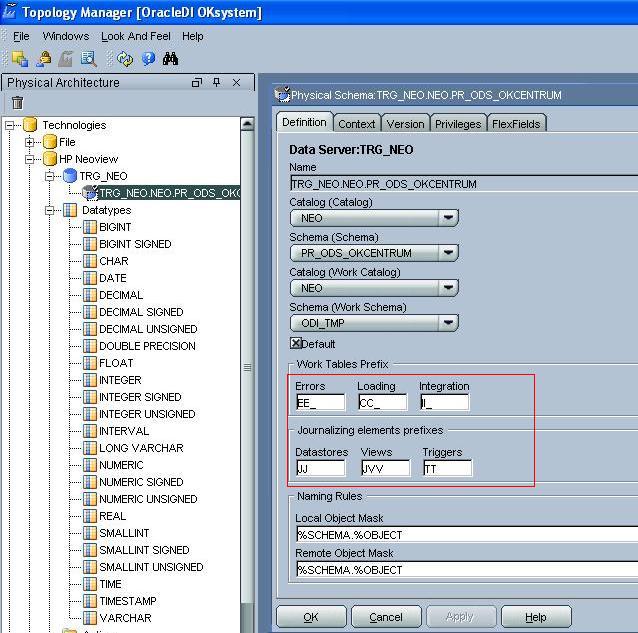The height and width of the screenshot is (633, 638).
Task: Select the VARCHAR datatype icon
Action: (90, 618)
